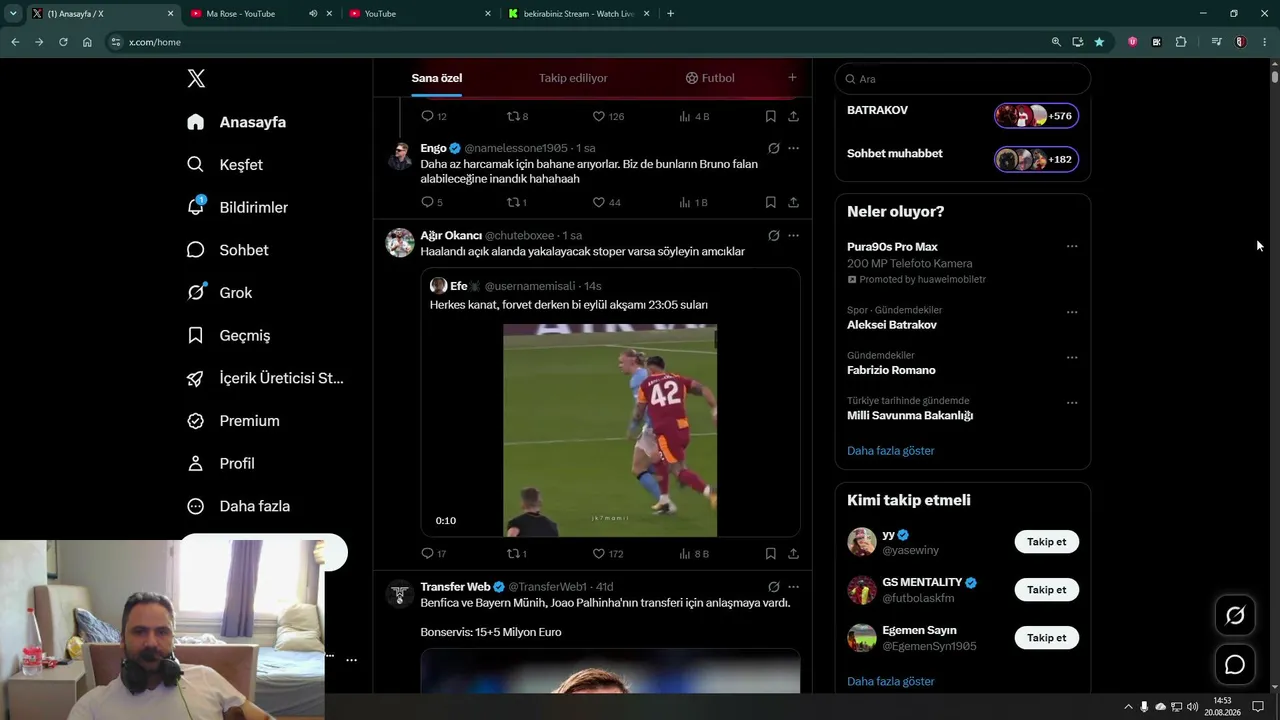
Task: Share Engo's tweet
Action: point(793,202)
